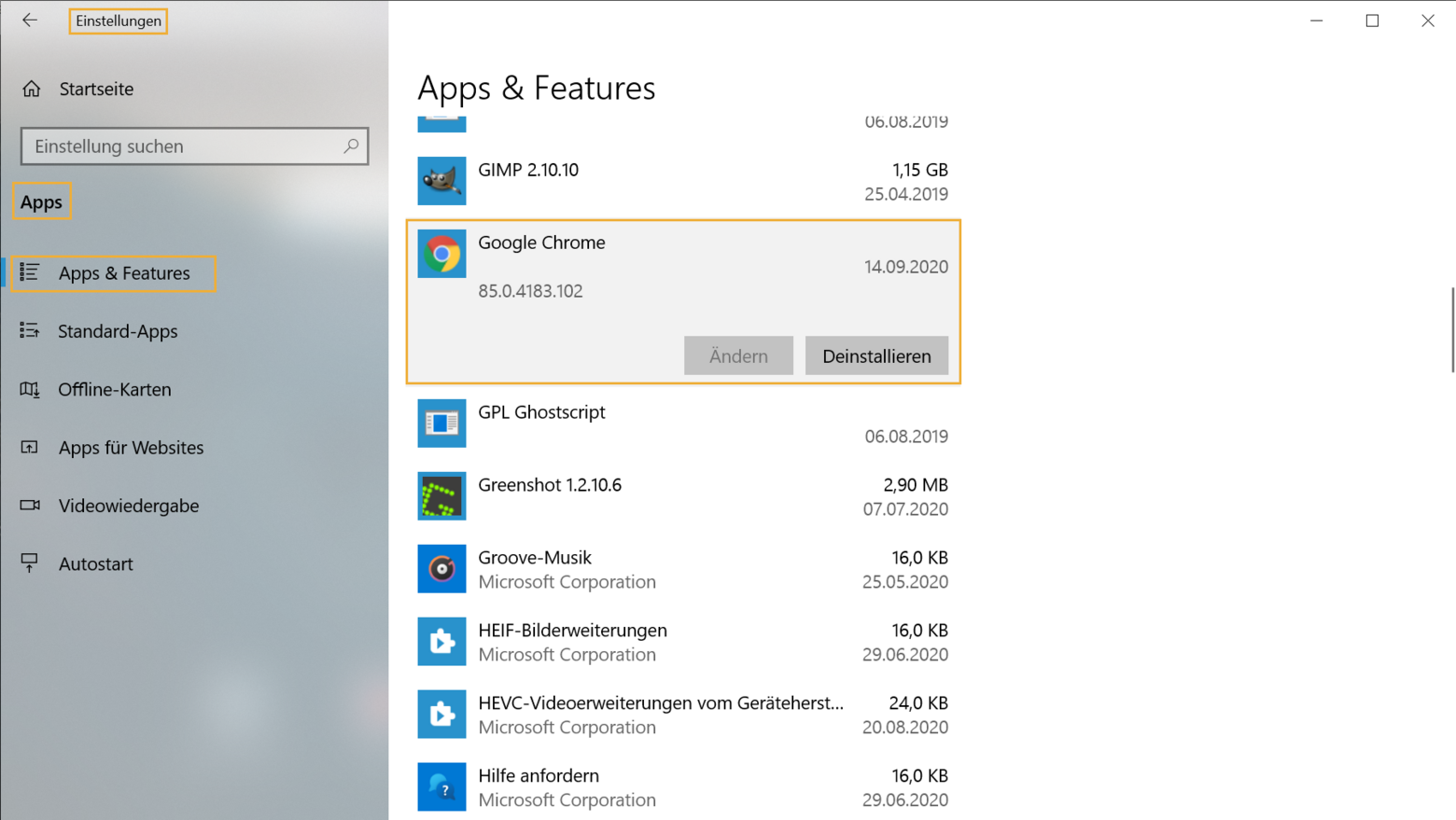The width and height of the screenshot is (1456, 820).
Task: Click the HEIF-Bilderweiterungen icon
Action: 441,641
